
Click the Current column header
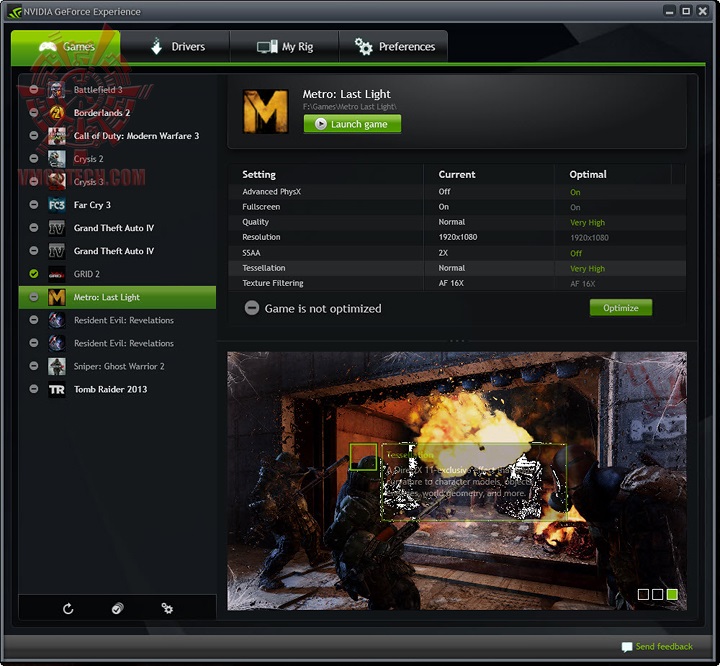pos(457,175)
